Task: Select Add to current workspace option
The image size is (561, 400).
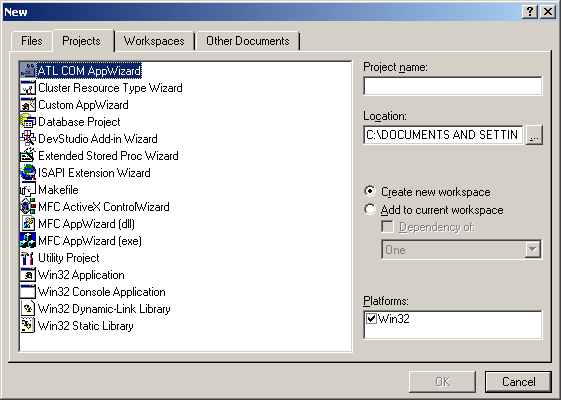Action: point(434,210)
